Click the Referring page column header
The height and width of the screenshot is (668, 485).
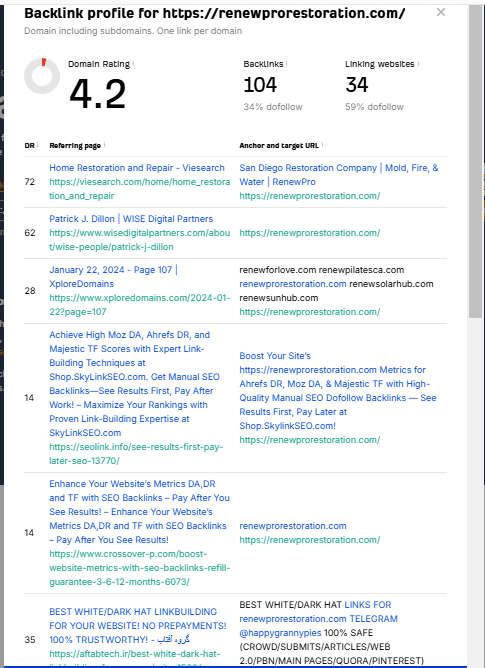click(x=75, y=146)
